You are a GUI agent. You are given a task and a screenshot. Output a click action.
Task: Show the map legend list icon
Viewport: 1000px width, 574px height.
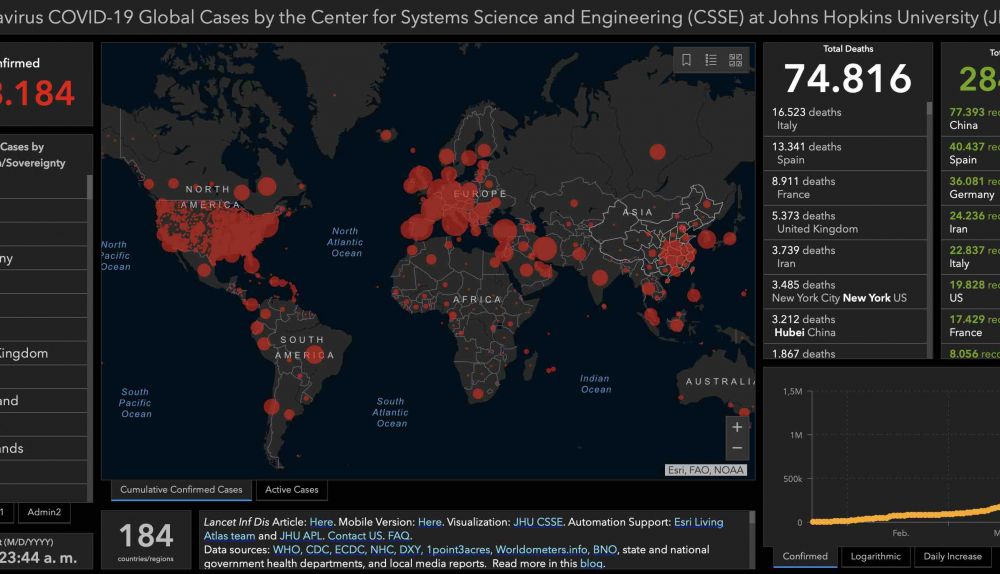click(711, 60)
